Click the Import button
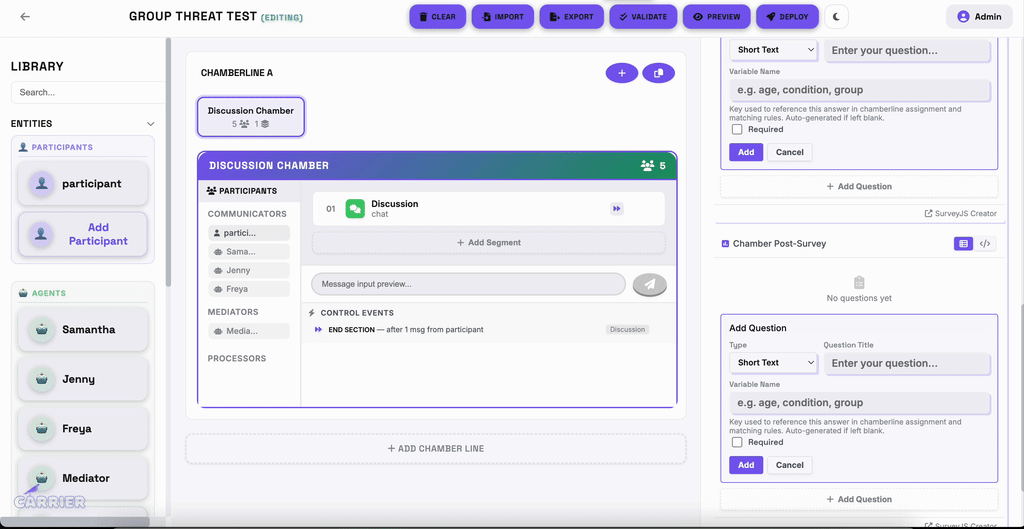Viewport: 1024px width, 529px height. tap(503, 17)
